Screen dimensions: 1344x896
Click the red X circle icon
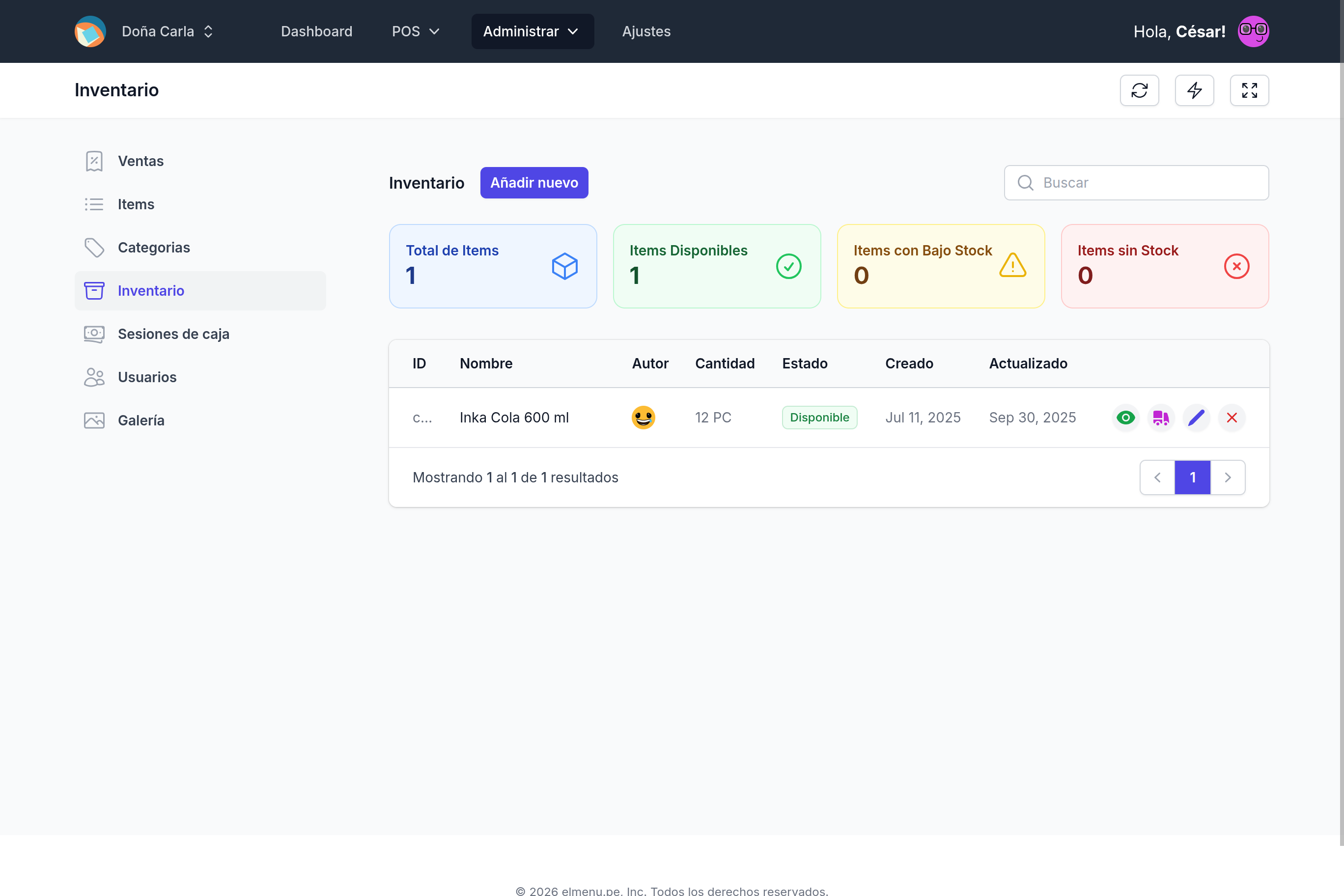[x=1236, y=266]
